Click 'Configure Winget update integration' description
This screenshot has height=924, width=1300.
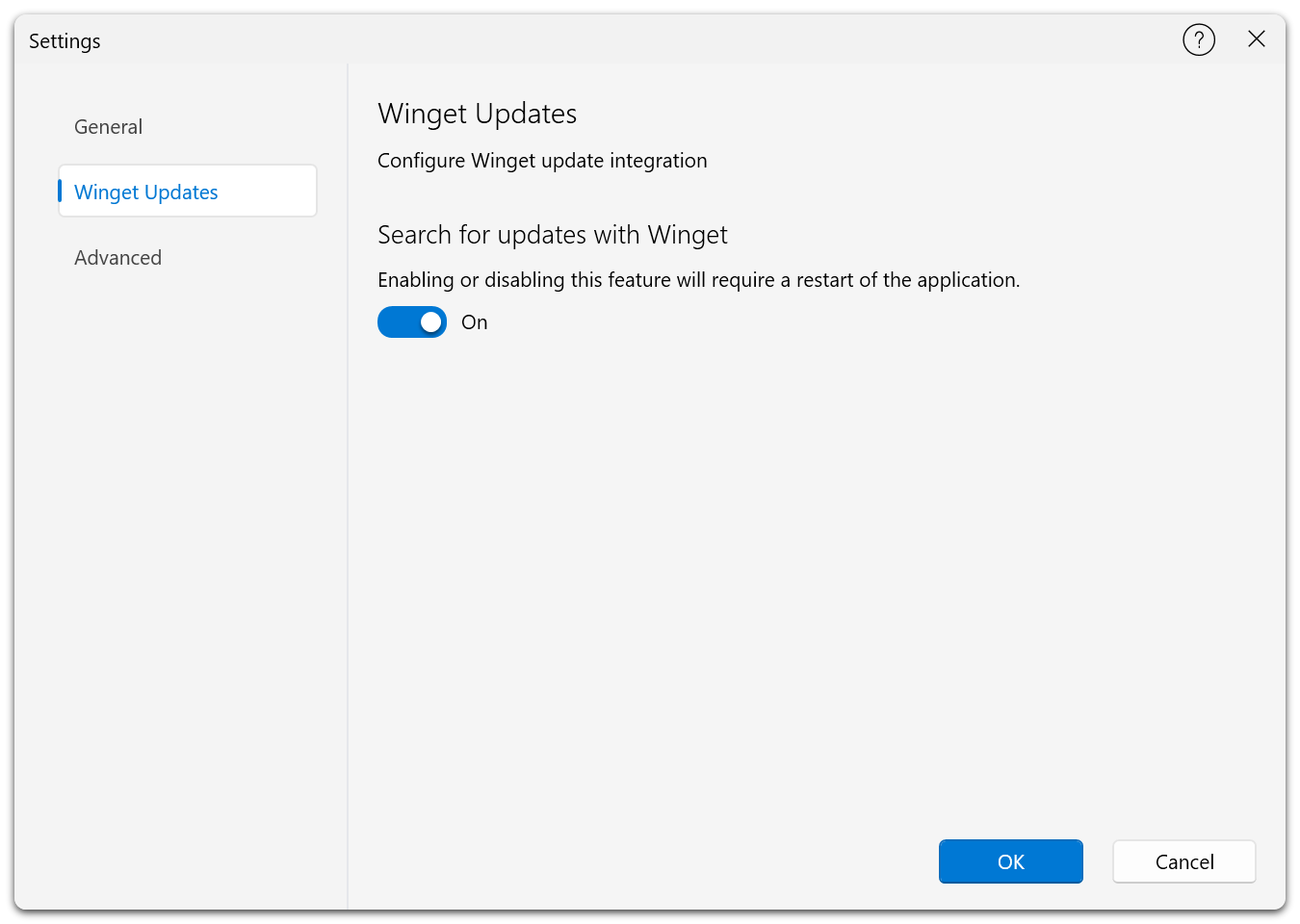coord(542,161)
